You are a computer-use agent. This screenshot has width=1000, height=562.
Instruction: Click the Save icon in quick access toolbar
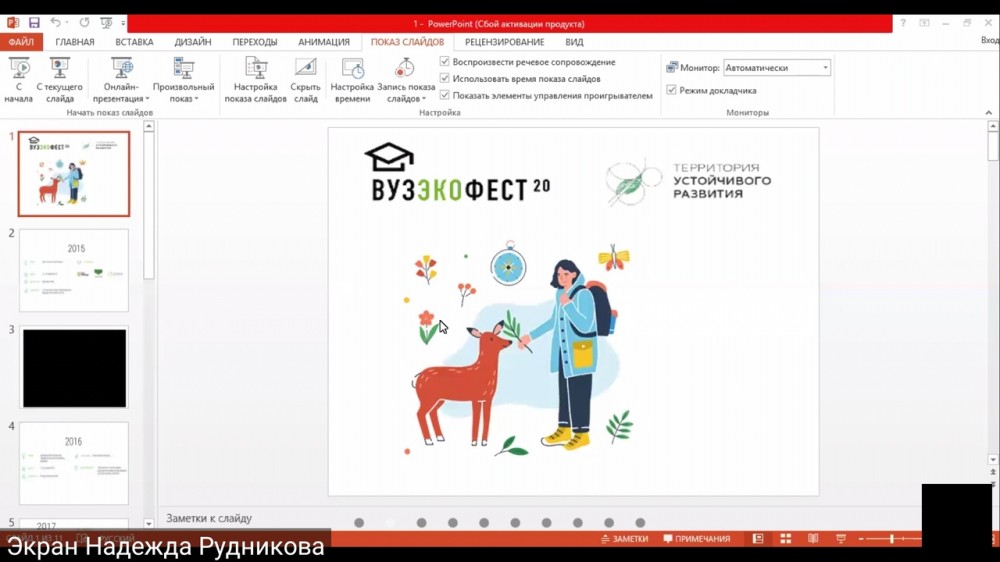pyautogui.click(x=34, y=23)
